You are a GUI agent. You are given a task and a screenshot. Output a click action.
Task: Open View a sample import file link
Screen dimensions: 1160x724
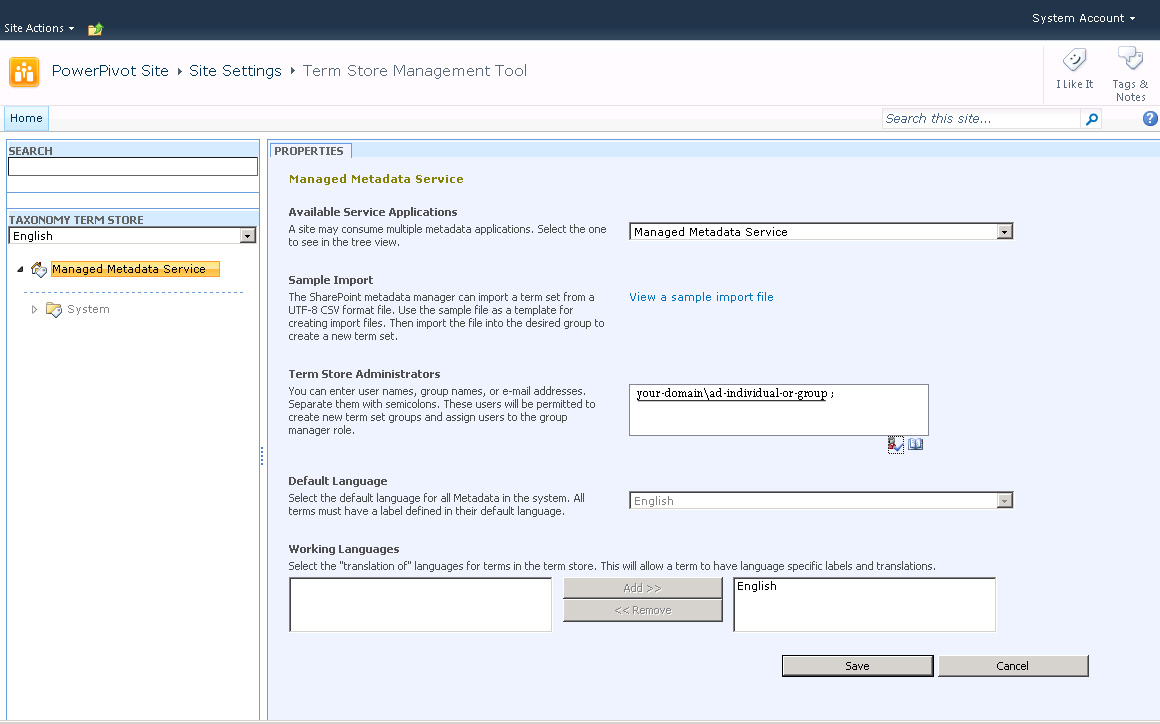tap(701, 297)
